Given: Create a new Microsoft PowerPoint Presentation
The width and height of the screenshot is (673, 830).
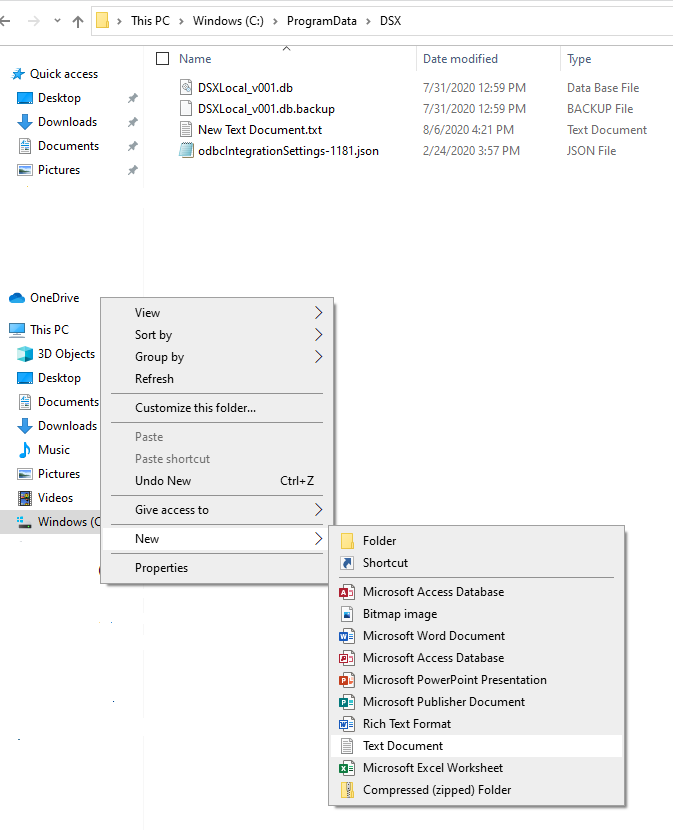Looking at the screenshot, I should (x=477, y=680).
